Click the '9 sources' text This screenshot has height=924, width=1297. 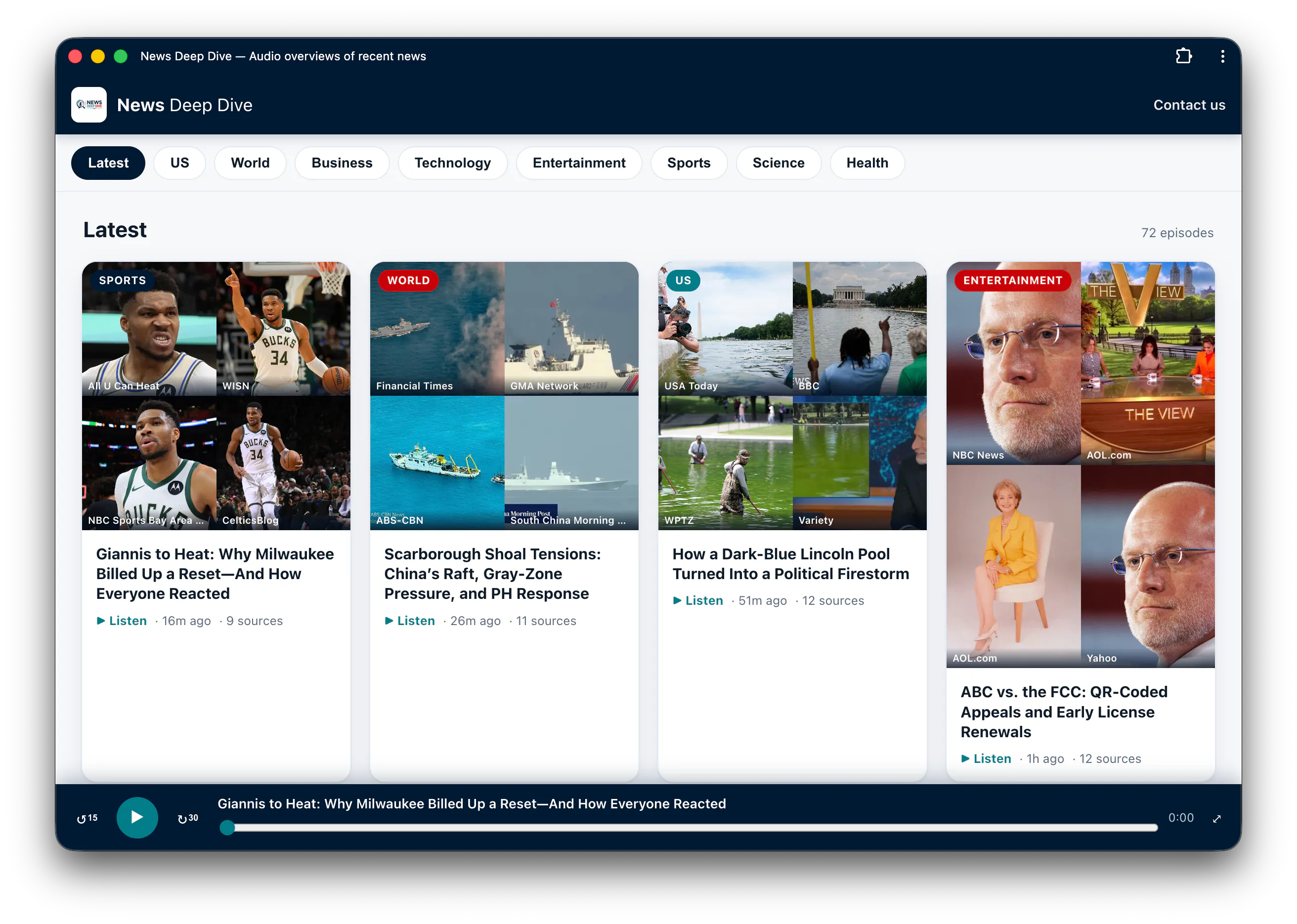click(255, 621)
